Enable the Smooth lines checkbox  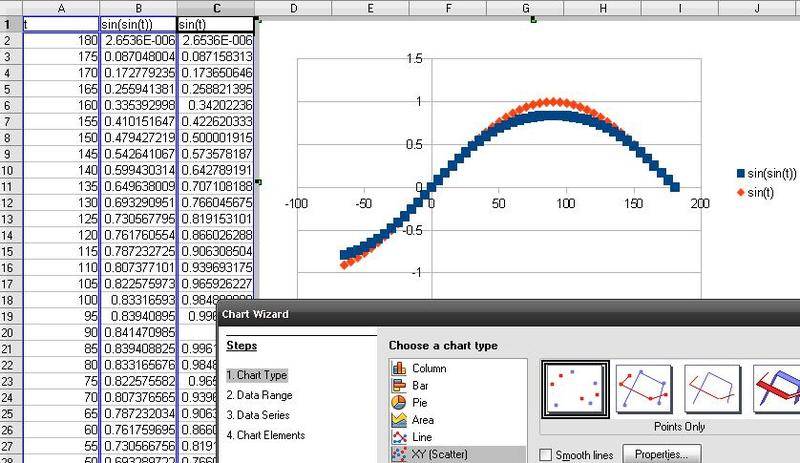(x=546, y=454)
